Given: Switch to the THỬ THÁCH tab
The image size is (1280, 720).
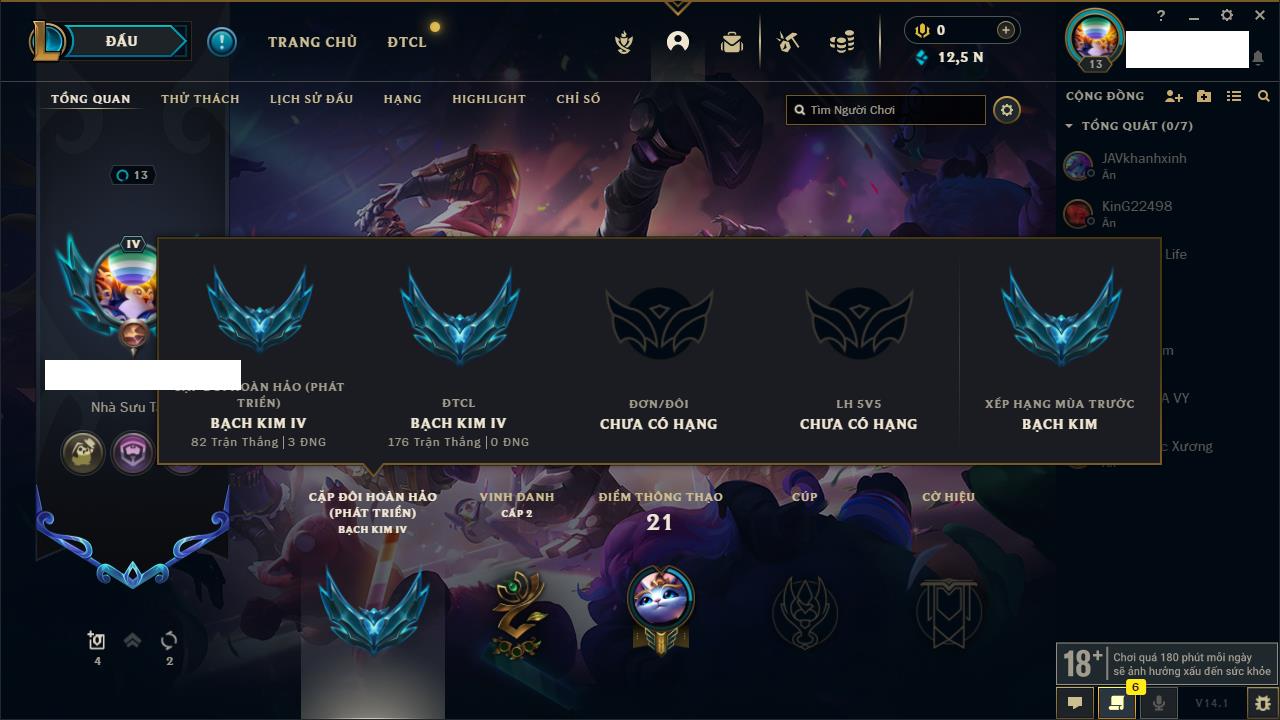Looking at the screenshot, I should pos(200,99).
